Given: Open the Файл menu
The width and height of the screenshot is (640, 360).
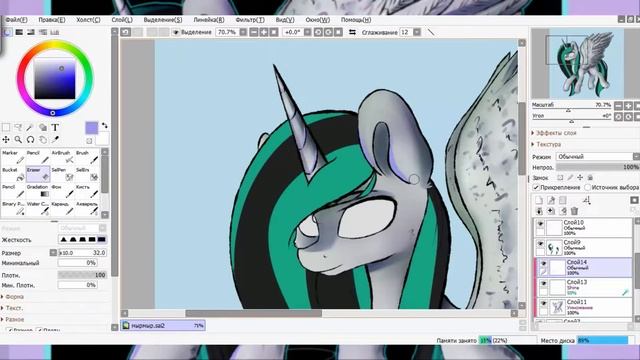Looking at the screenshot, I should (x=16, y=20).
